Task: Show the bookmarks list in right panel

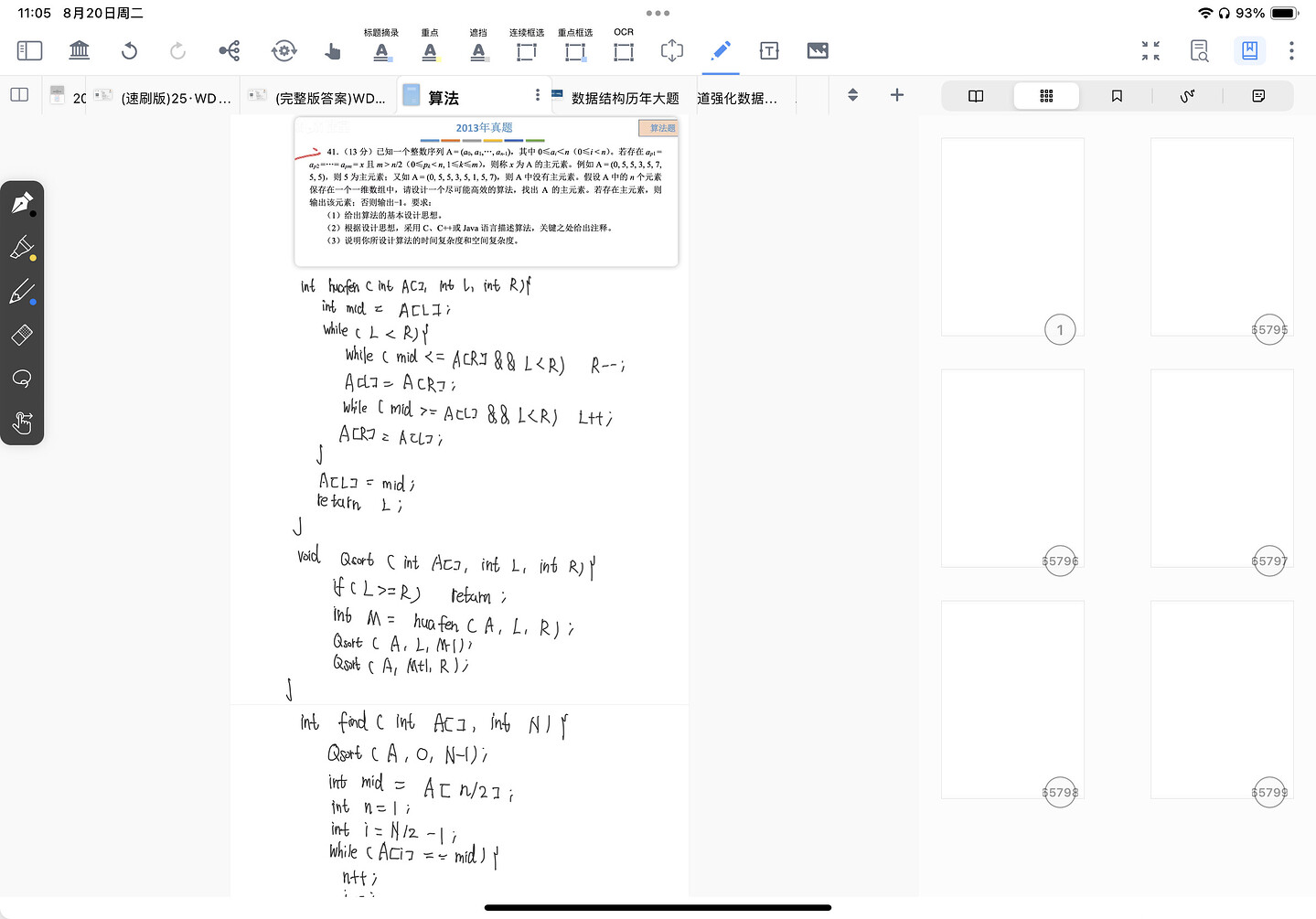Action: [x=1117, y=96]
